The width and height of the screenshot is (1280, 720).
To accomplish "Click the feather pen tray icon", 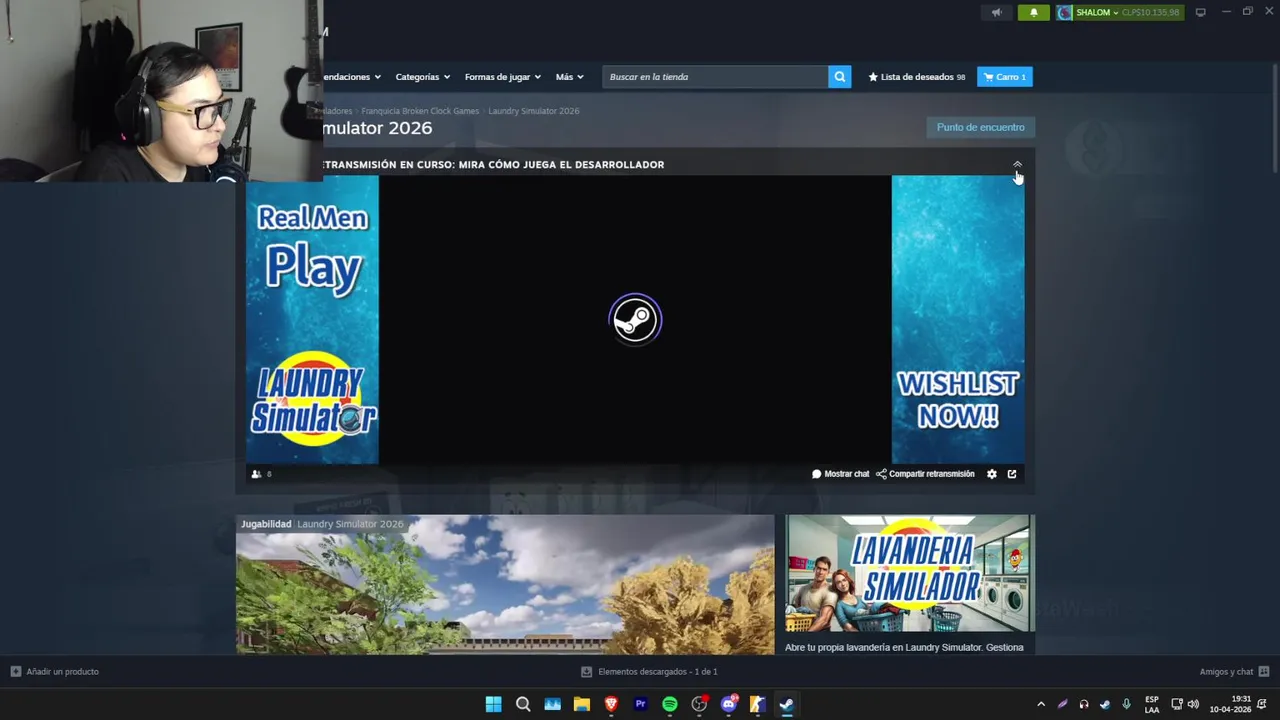I will [1062, 704].
